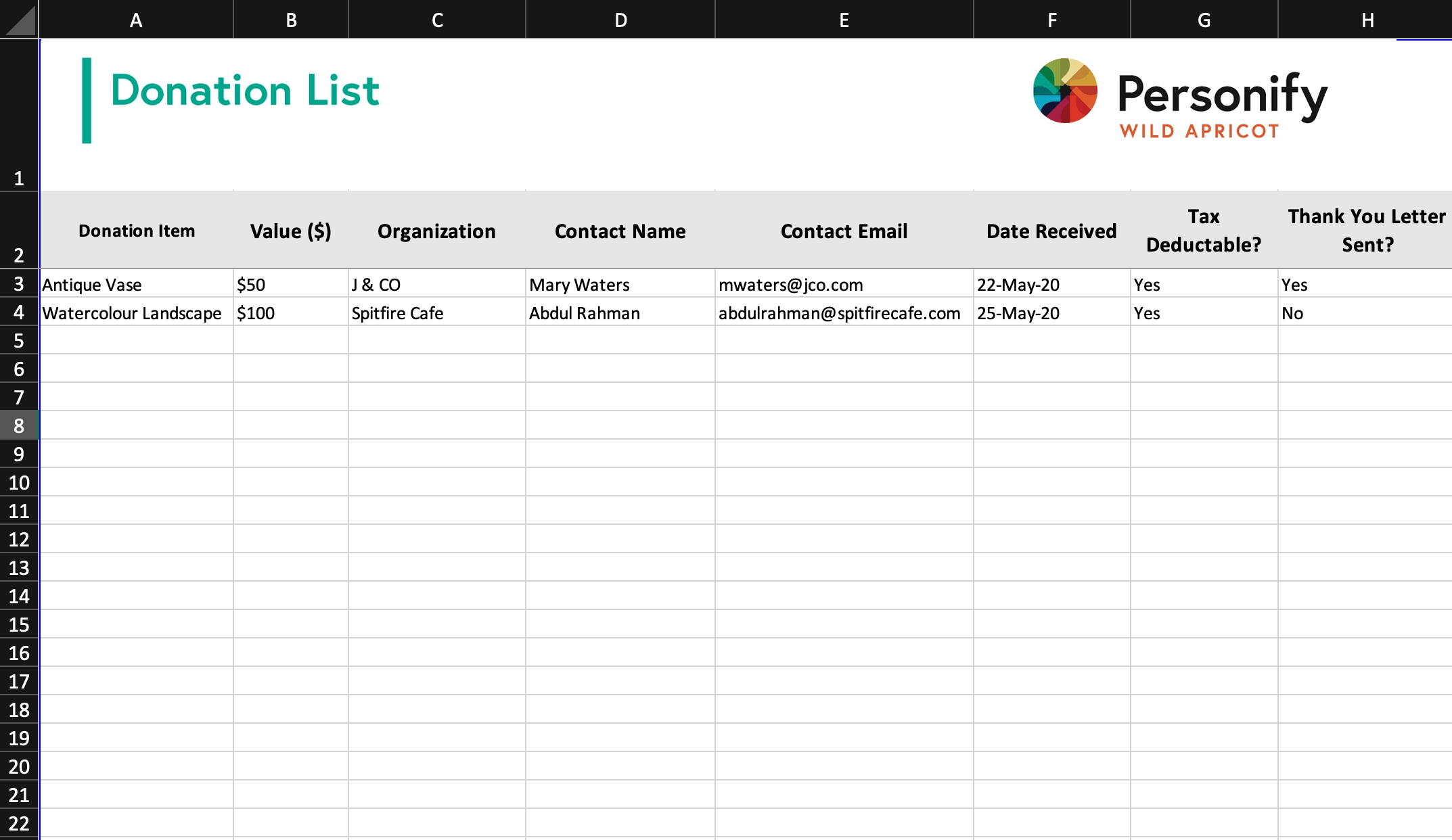This screenshot has width=1452, height=840.
Task: Click the Personify Wild Apricot logo
Action: pyautogui.click(x=1180, y=99)
